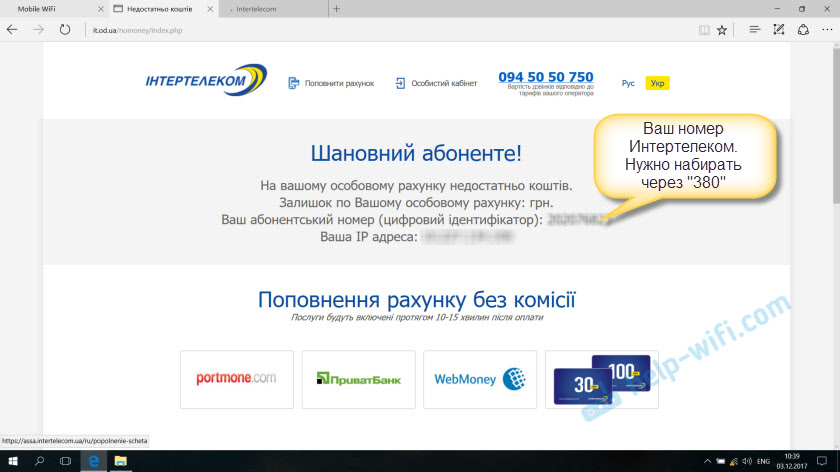Image resolution: width=840 pixels, height=472 pixels.
Task: Choose the portmone.com payment option
Action: [237, 379]
